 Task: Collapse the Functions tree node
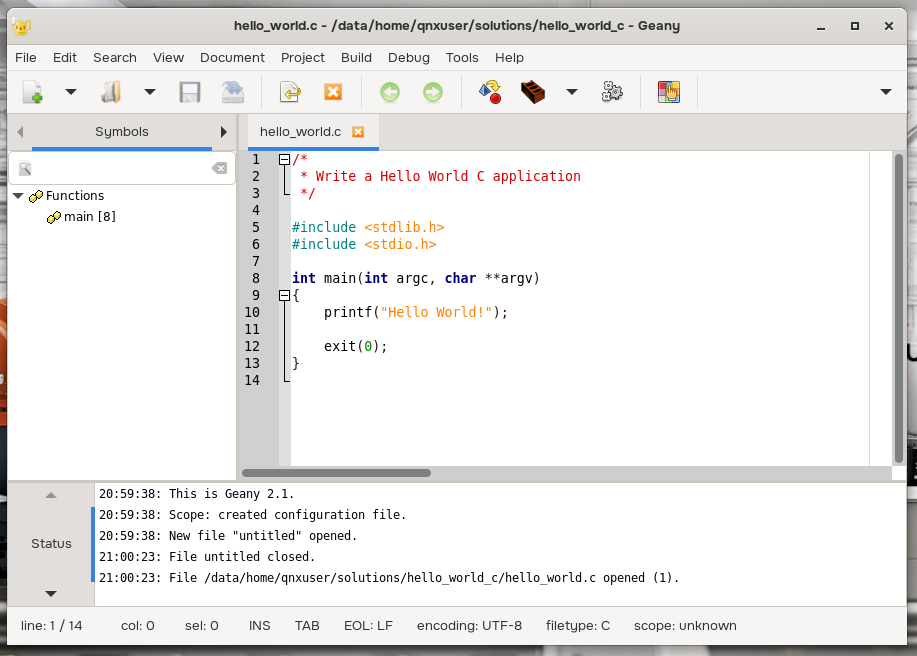[18, 196]
